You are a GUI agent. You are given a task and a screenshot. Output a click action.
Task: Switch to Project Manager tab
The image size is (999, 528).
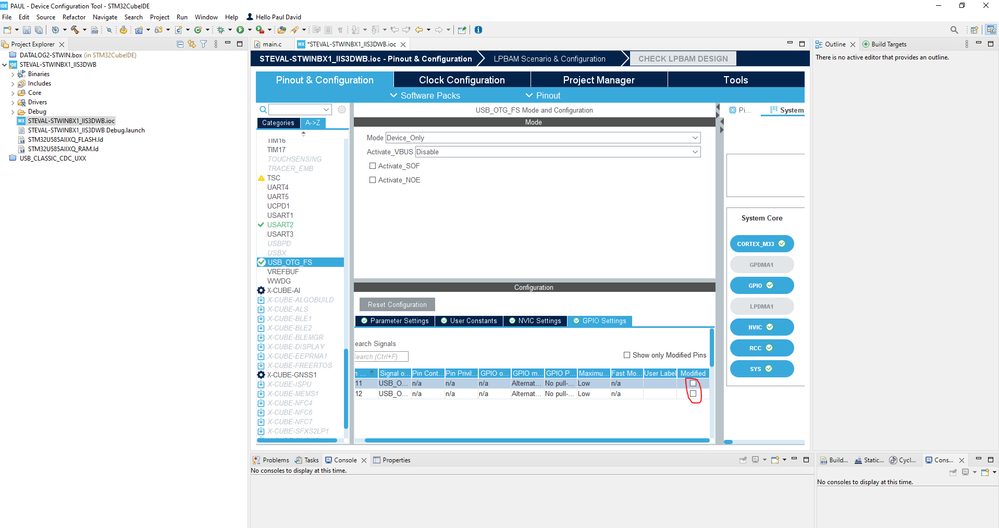click(599, 80)
